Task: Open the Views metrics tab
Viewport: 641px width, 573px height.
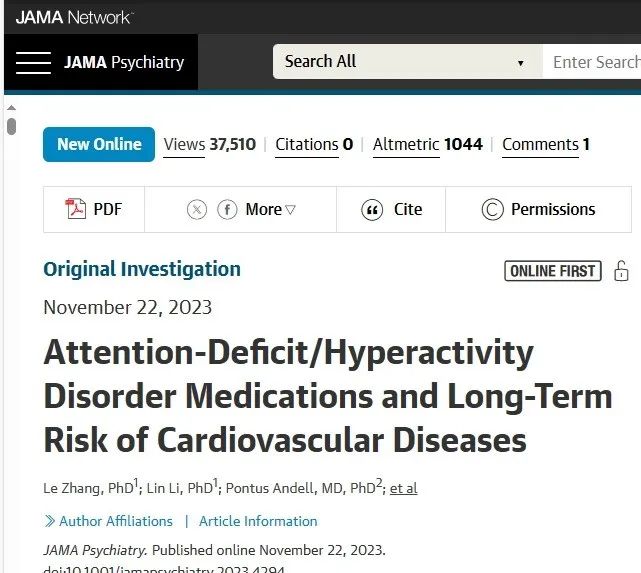Action: [210, 145]
